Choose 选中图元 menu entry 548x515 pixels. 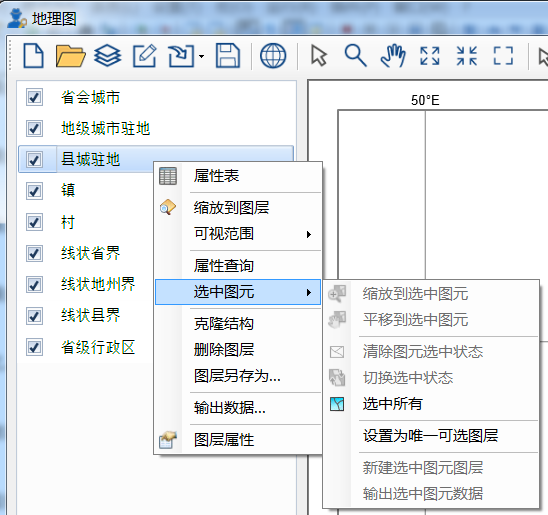(x=238, y=292)
